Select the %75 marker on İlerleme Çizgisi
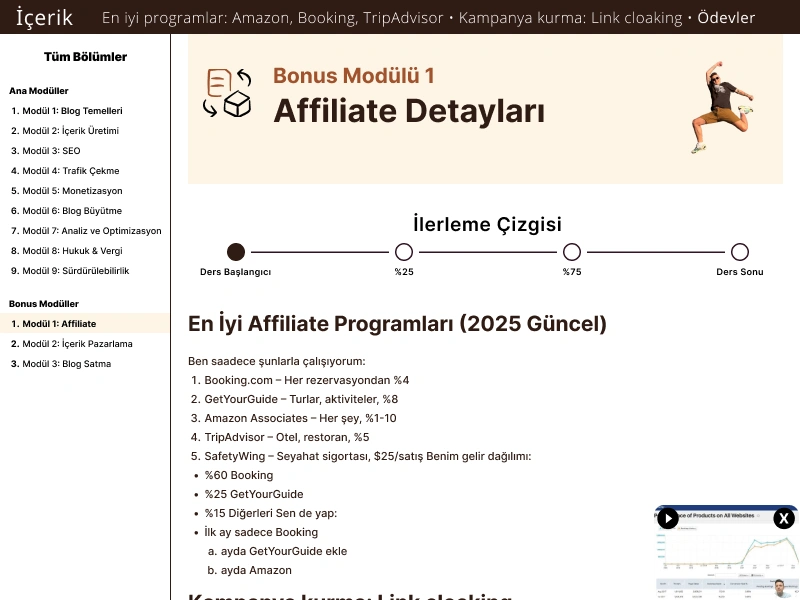The width and height of the screenshot is (800, 600). point(572,251)
